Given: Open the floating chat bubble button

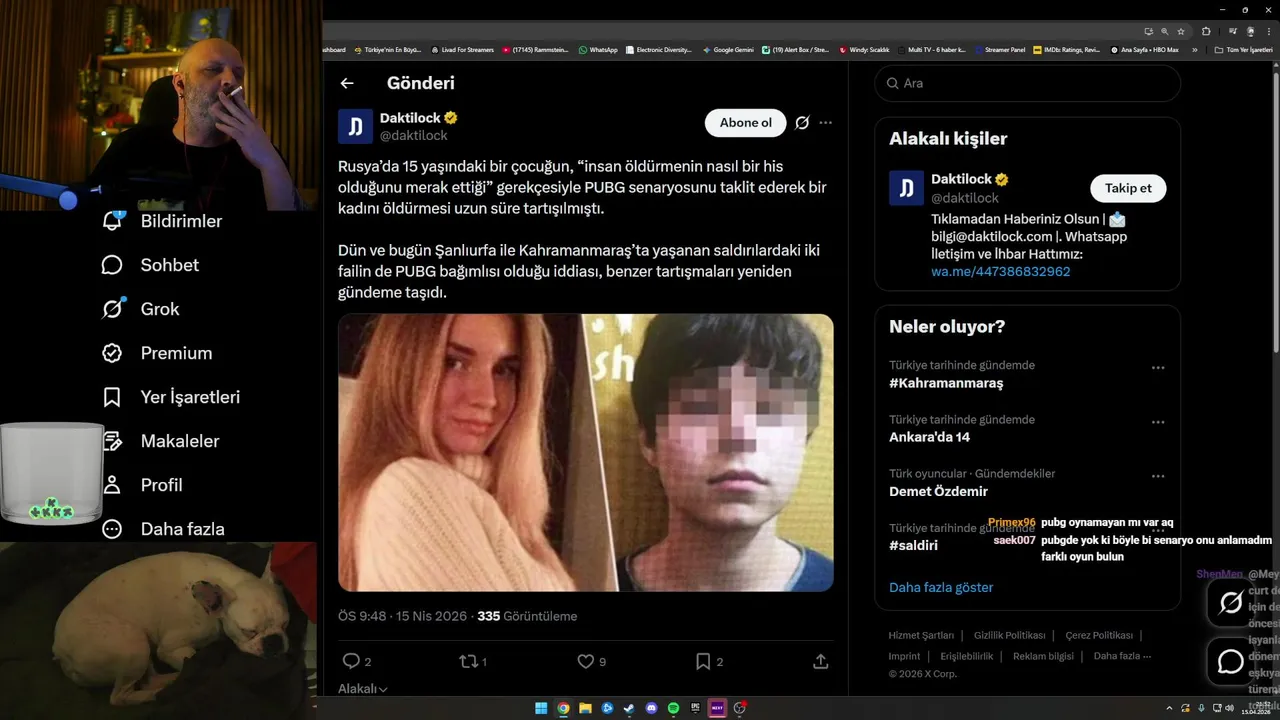Looking at the screenshot, I should (x=1231, y=661).
